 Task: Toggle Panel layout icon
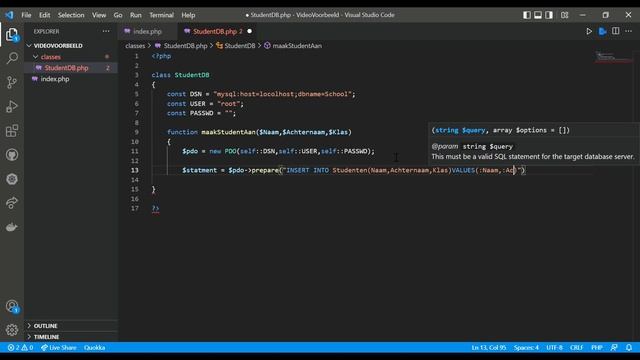[x=538, y=15]
